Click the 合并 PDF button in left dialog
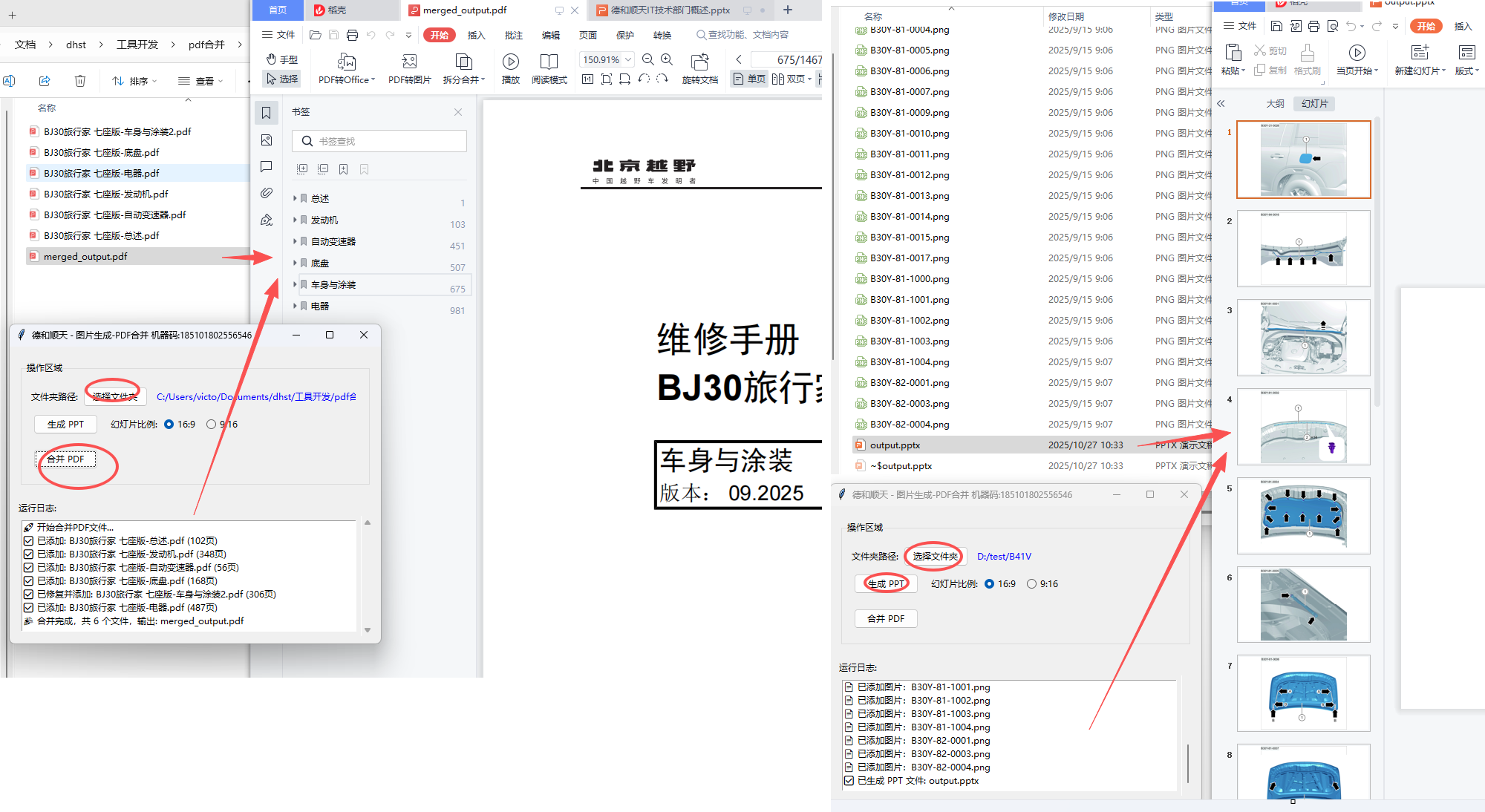The image size is (1485, 812). point(65,459)
